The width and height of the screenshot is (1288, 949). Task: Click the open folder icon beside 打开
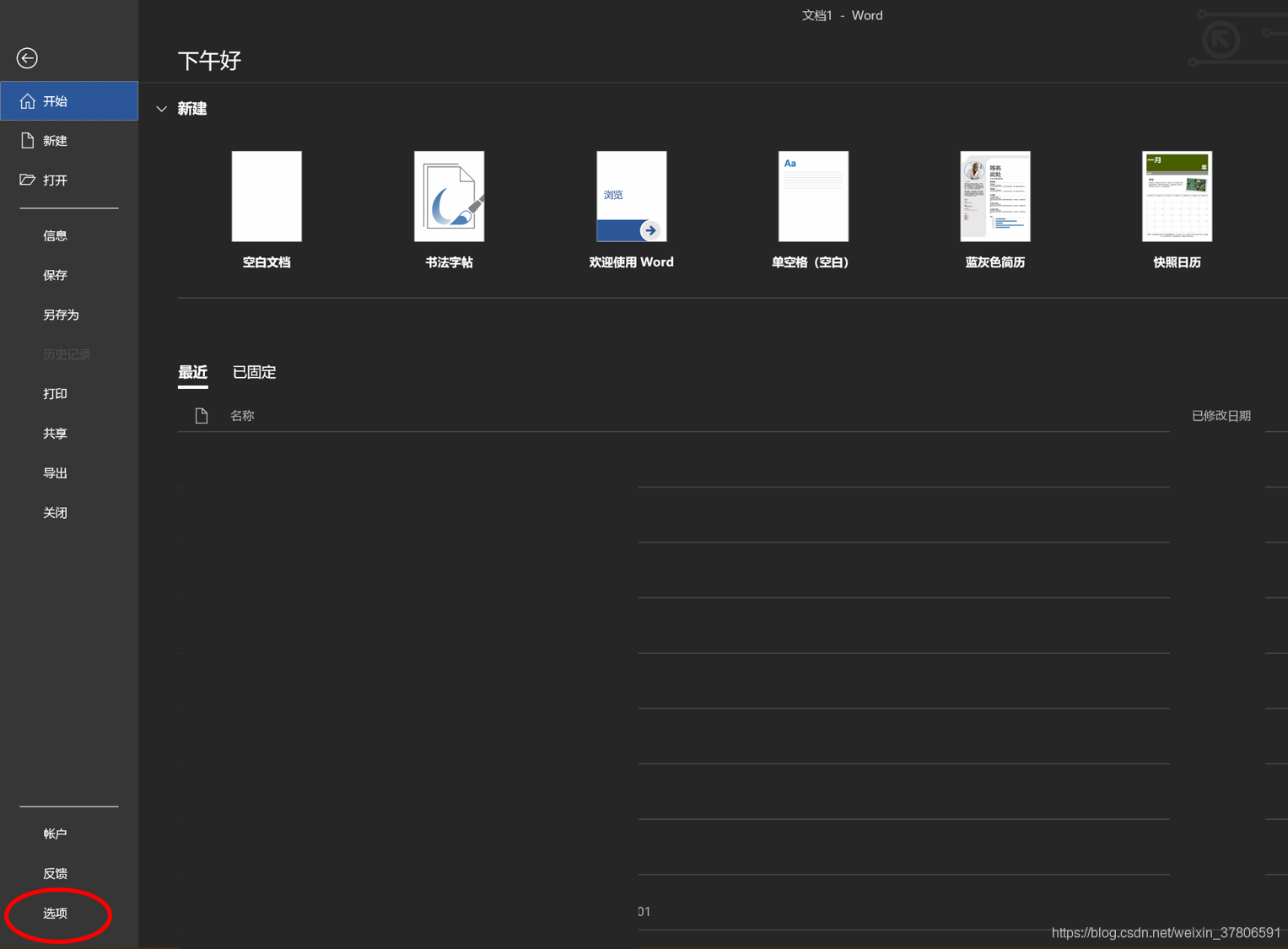[x=27, y=180]
